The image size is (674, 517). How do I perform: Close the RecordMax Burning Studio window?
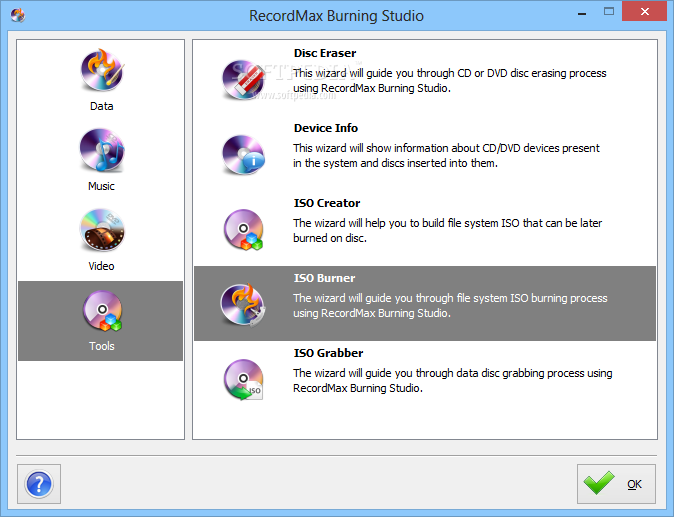(x=644, y=12)
